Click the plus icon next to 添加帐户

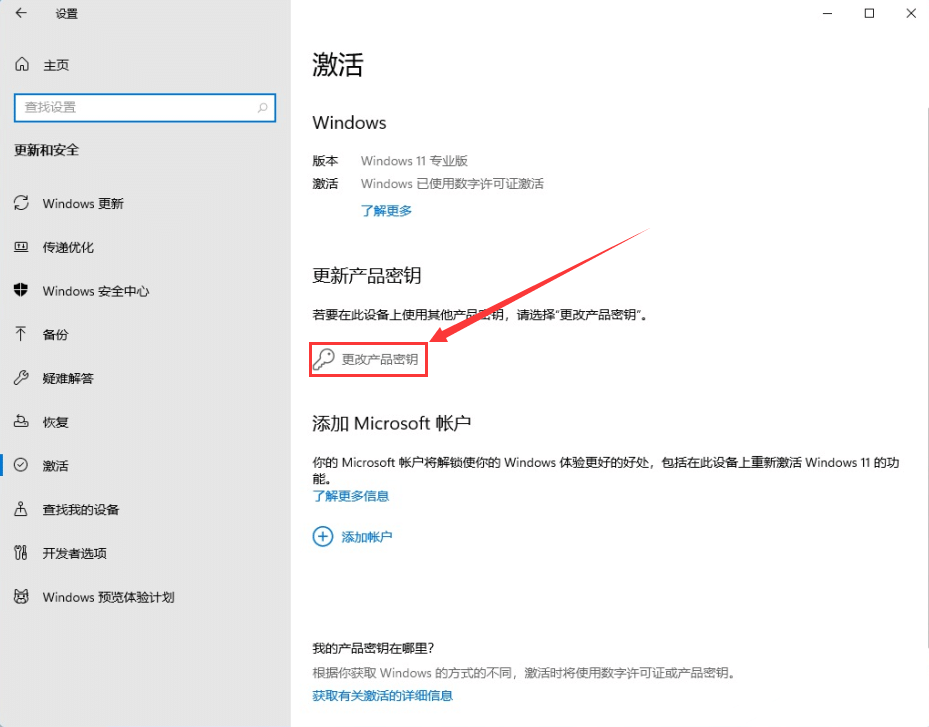pos(322,536)
